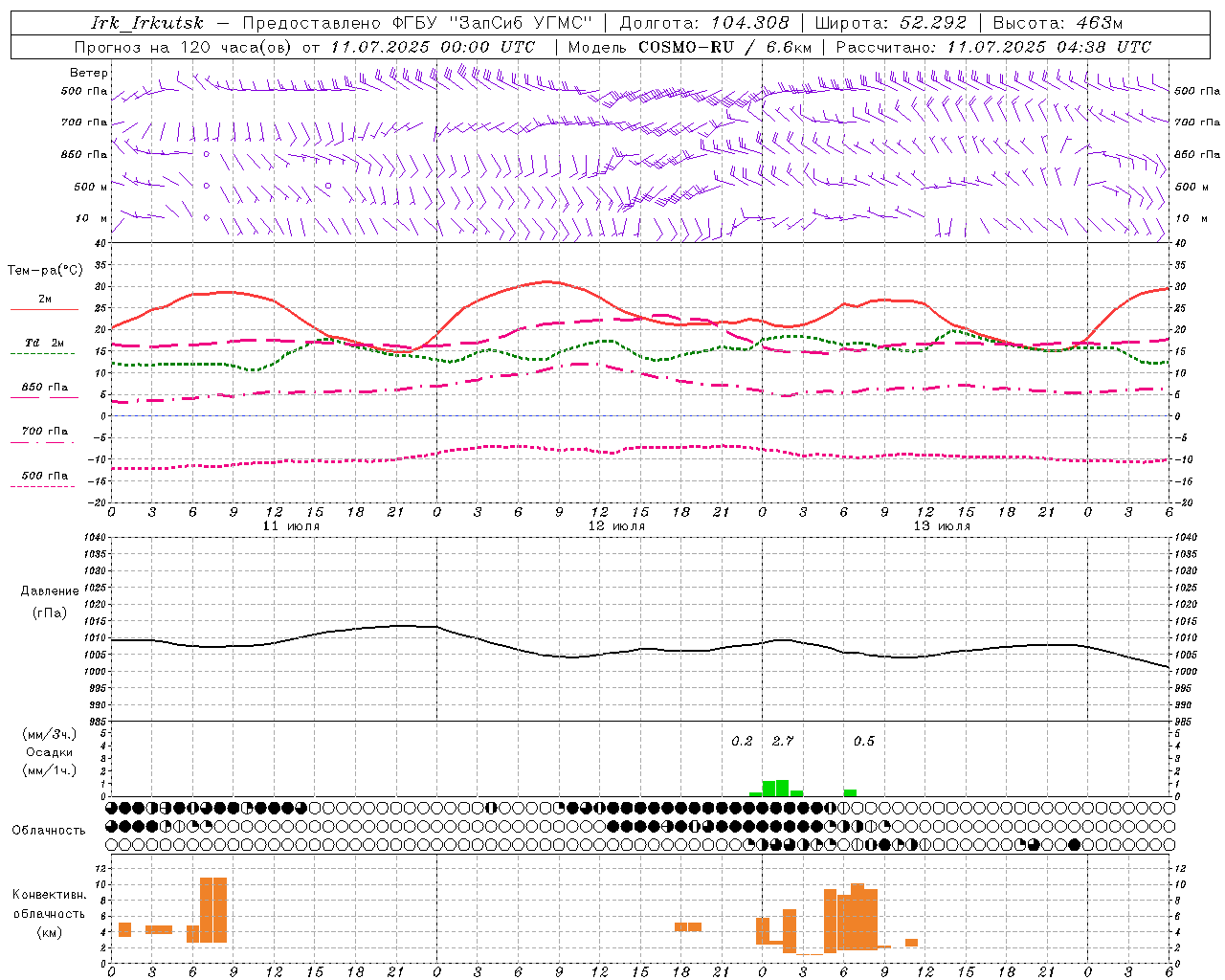Click the '12 июля' date label
The image size is (1225, 980).
616,526
